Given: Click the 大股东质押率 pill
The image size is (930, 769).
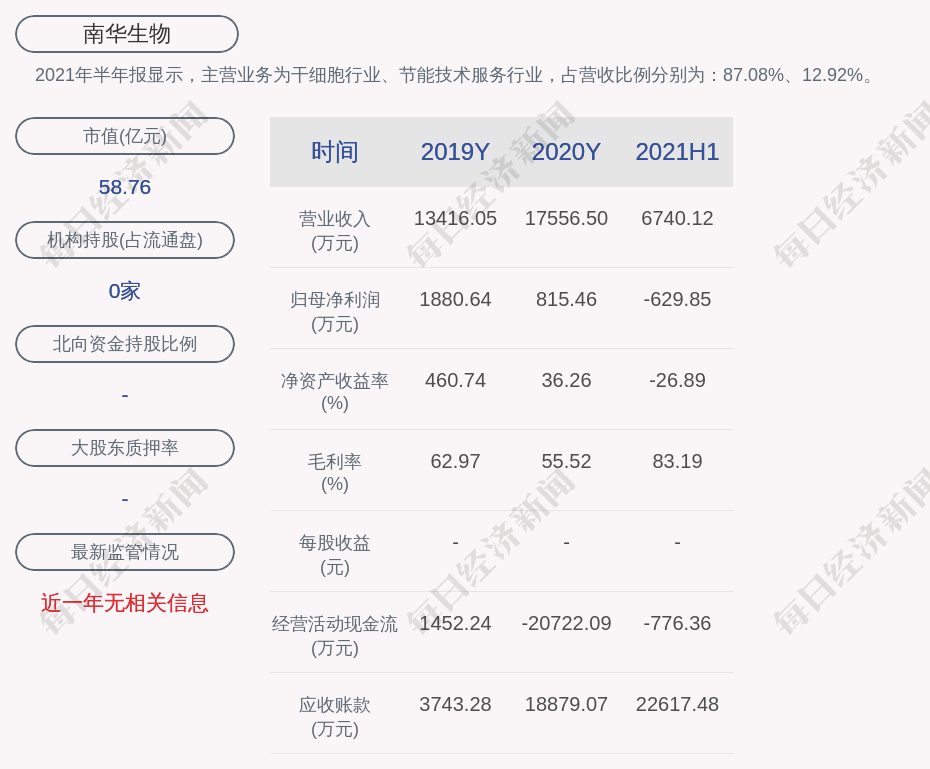Looking at the screenshot, I should click(x=125, y=448).
